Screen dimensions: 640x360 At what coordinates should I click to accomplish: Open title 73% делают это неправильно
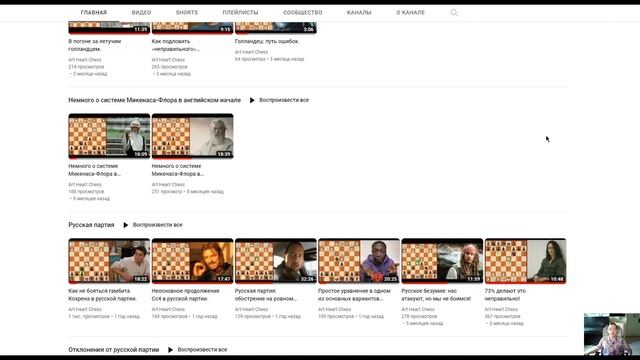coord(505,295)
